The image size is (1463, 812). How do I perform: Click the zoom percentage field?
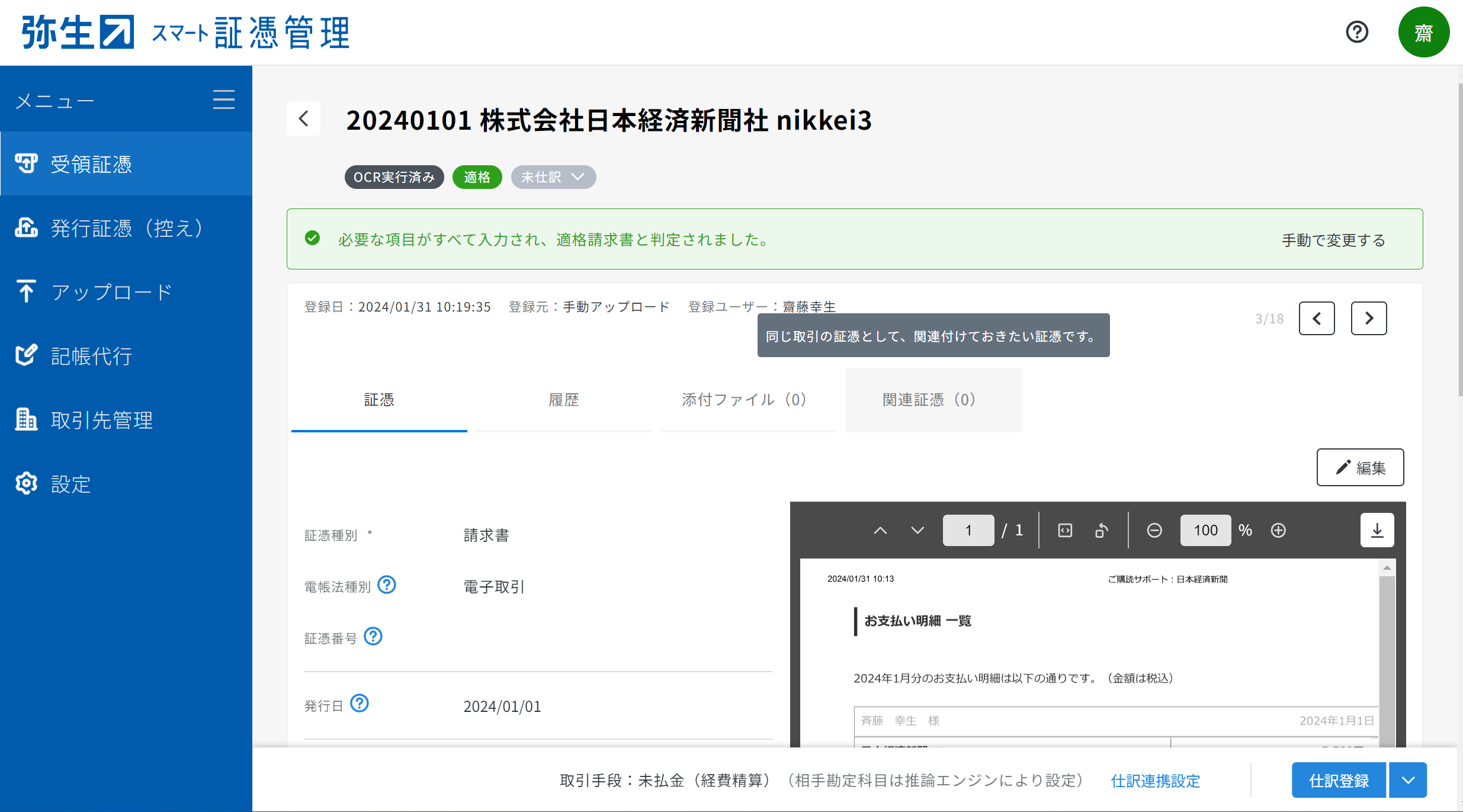coord(1205,530)
